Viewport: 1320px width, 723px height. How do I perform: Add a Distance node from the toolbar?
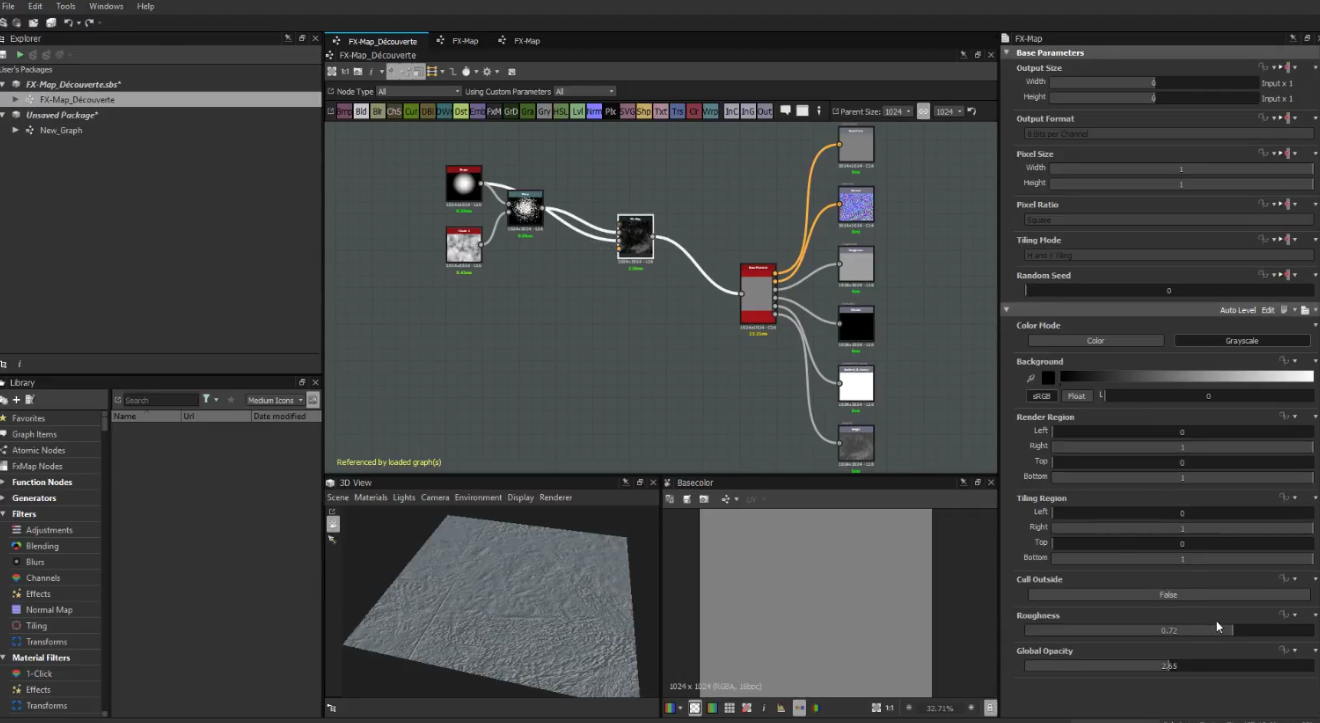(x=461, y=111)
